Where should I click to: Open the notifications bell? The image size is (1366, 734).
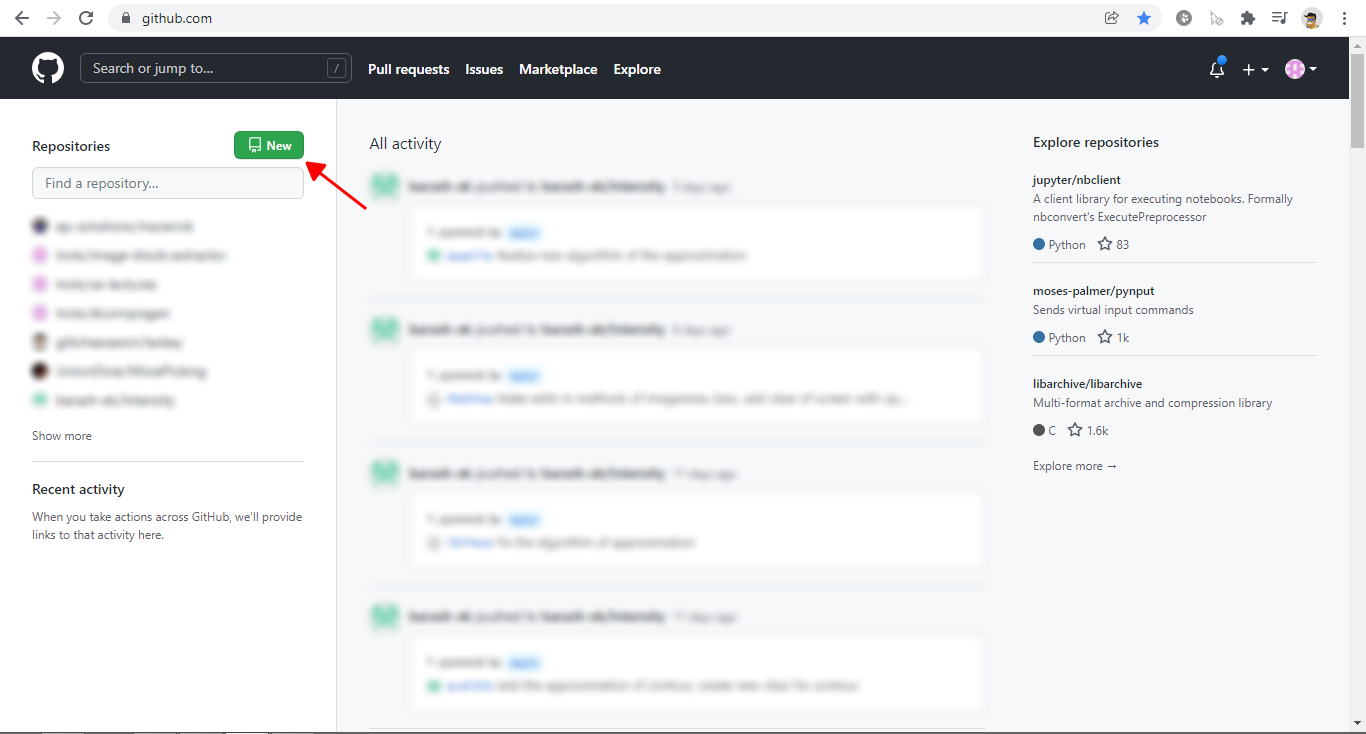(x=1217, y=69)
